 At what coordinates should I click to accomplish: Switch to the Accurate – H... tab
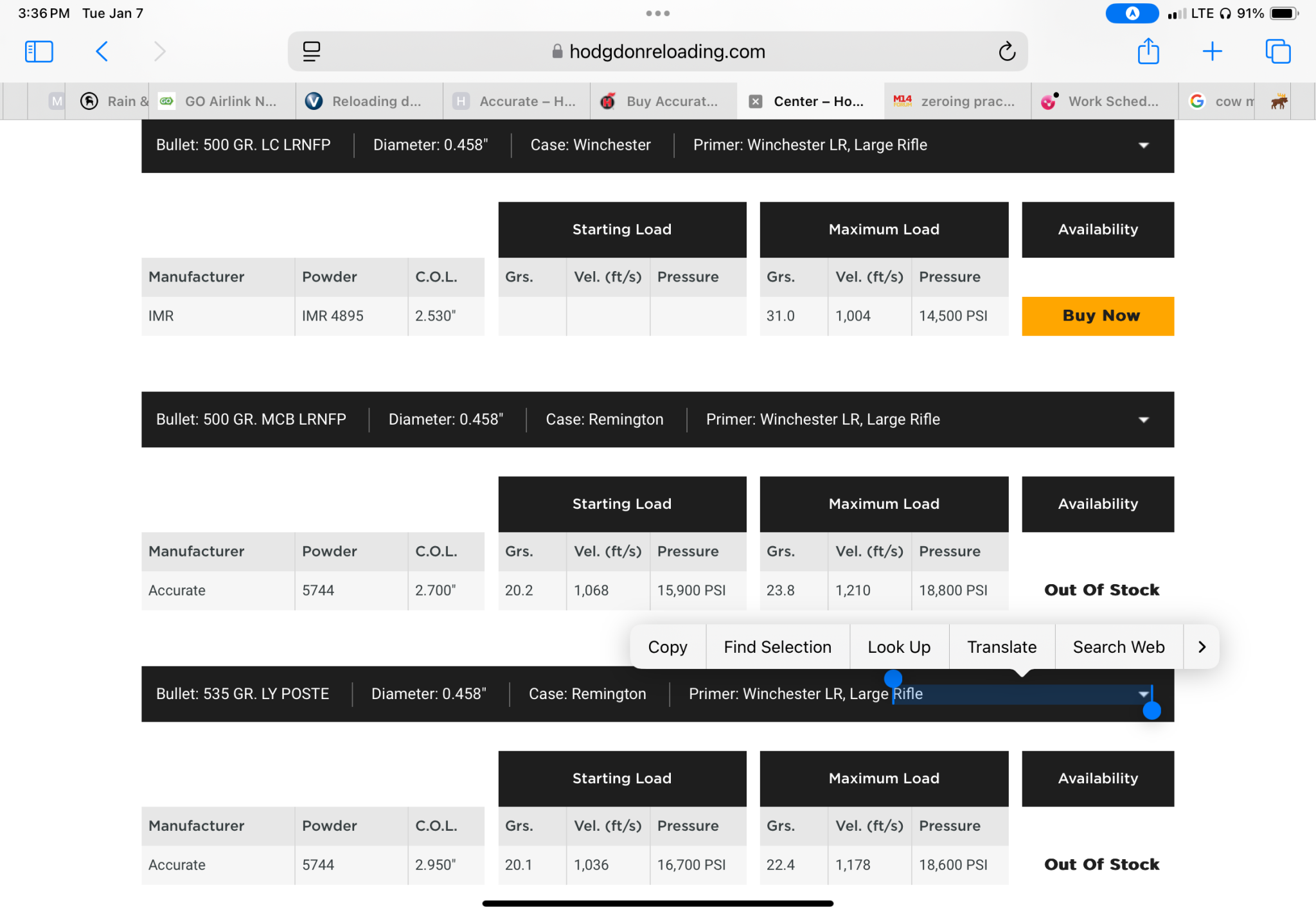(517, 102)
